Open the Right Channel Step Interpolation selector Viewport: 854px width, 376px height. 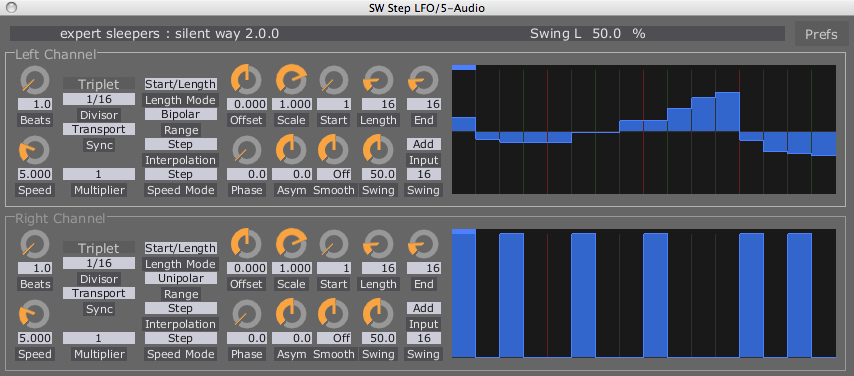click(x=180, y=308)
